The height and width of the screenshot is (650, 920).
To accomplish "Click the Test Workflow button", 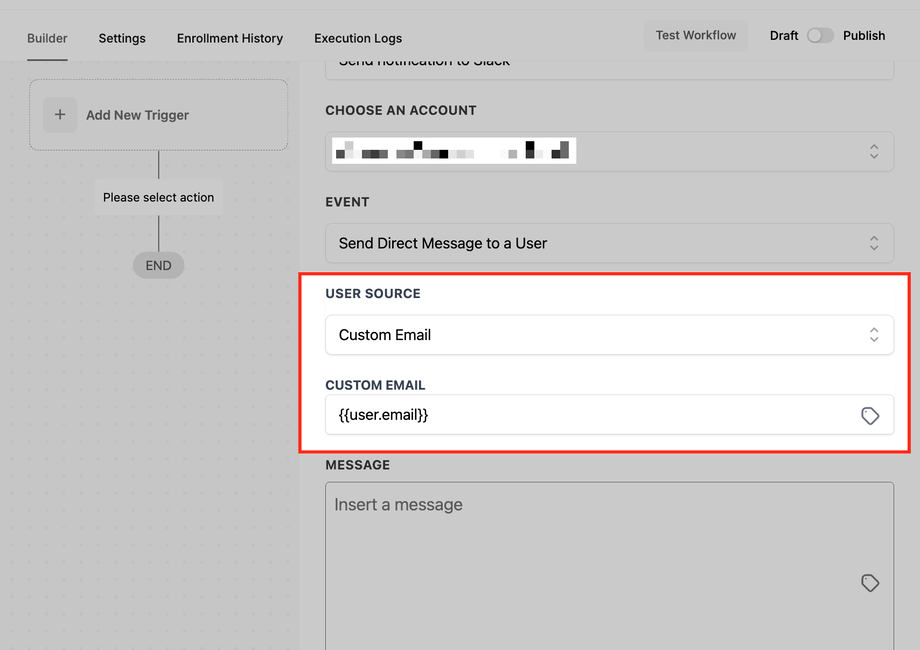I will (696, 35).
